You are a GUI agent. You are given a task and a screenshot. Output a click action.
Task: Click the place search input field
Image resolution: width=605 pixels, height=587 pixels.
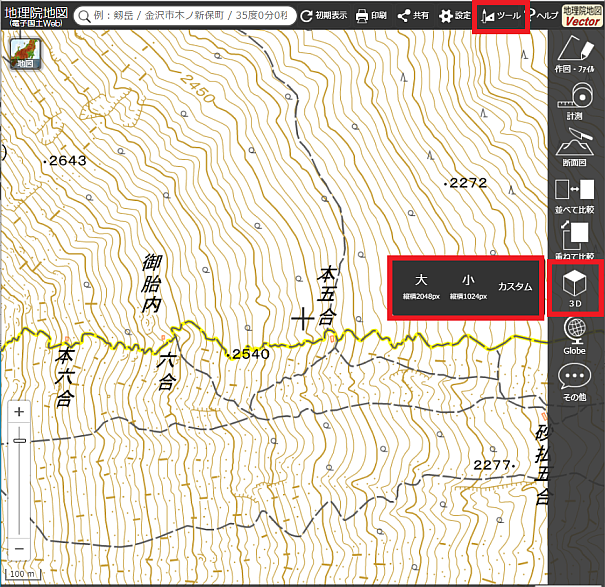pos(190,17)
